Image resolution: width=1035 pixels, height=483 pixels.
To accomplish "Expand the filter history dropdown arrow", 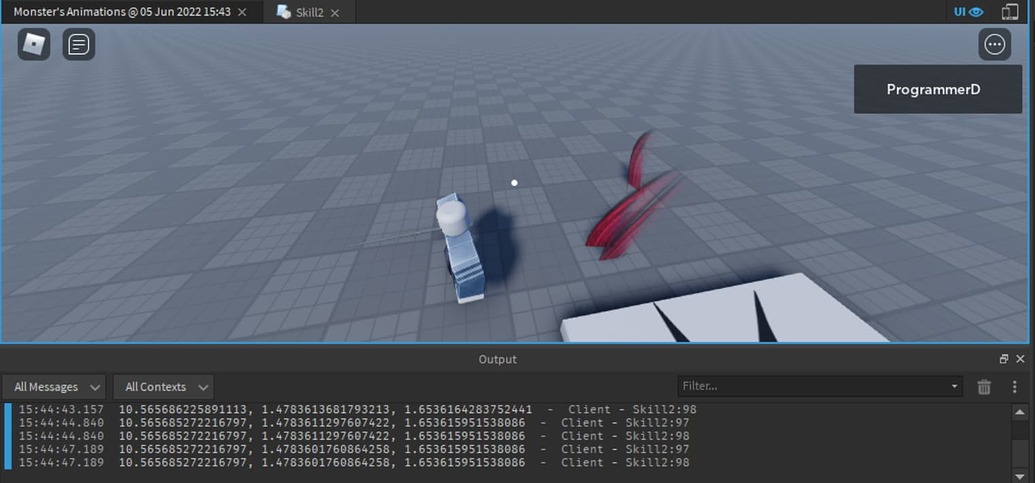I will [x=954, y=386].
